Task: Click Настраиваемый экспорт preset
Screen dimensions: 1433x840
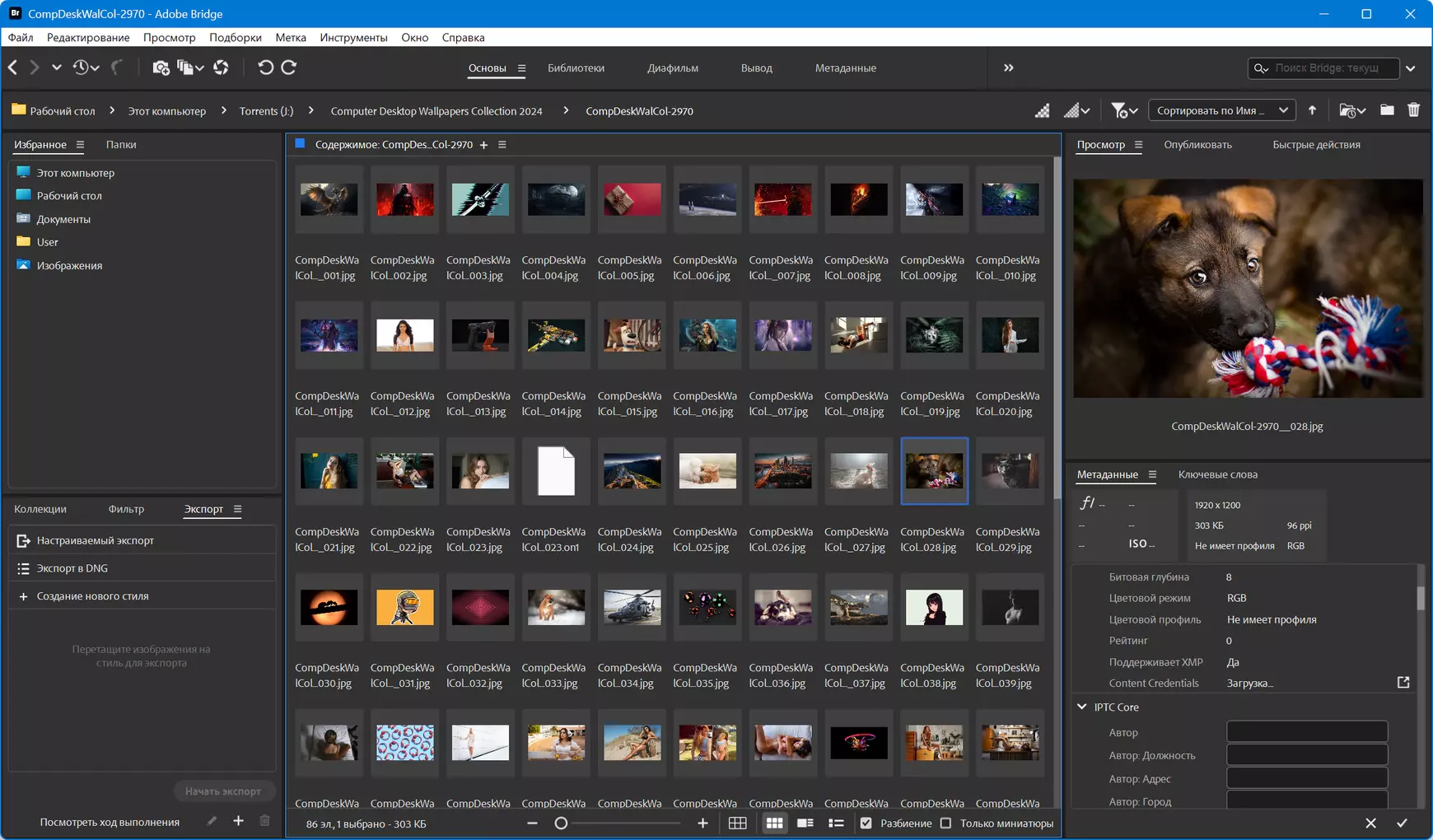Action: [95, 540]
